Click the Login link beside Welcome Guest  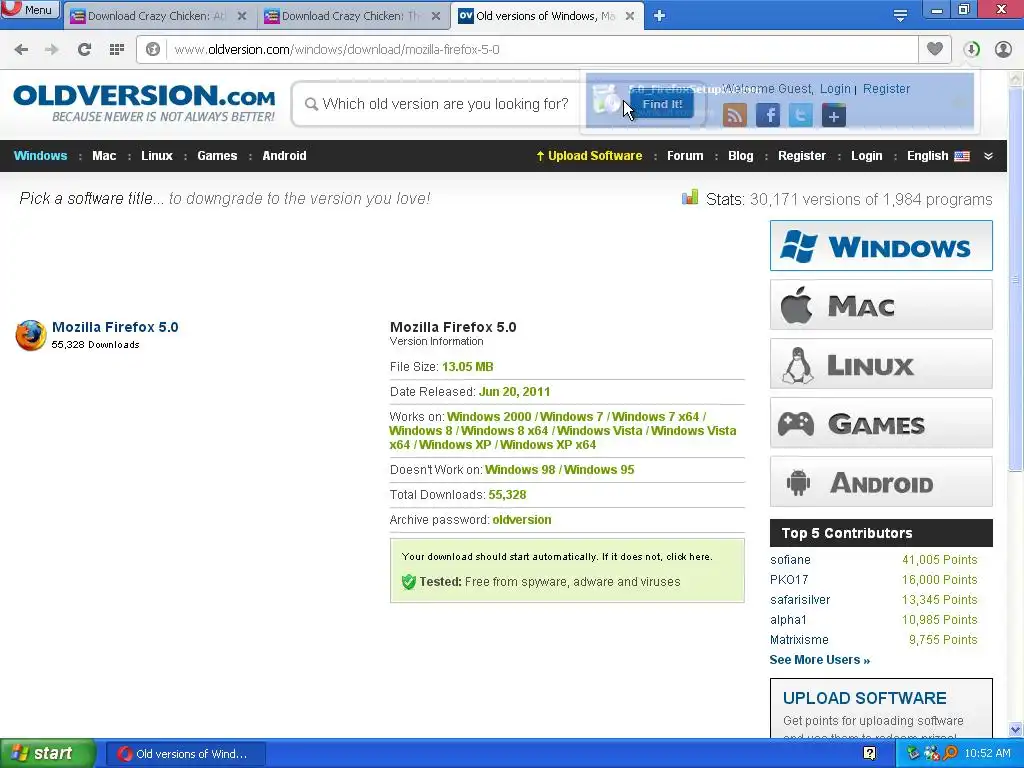click(x=835, y=89)
